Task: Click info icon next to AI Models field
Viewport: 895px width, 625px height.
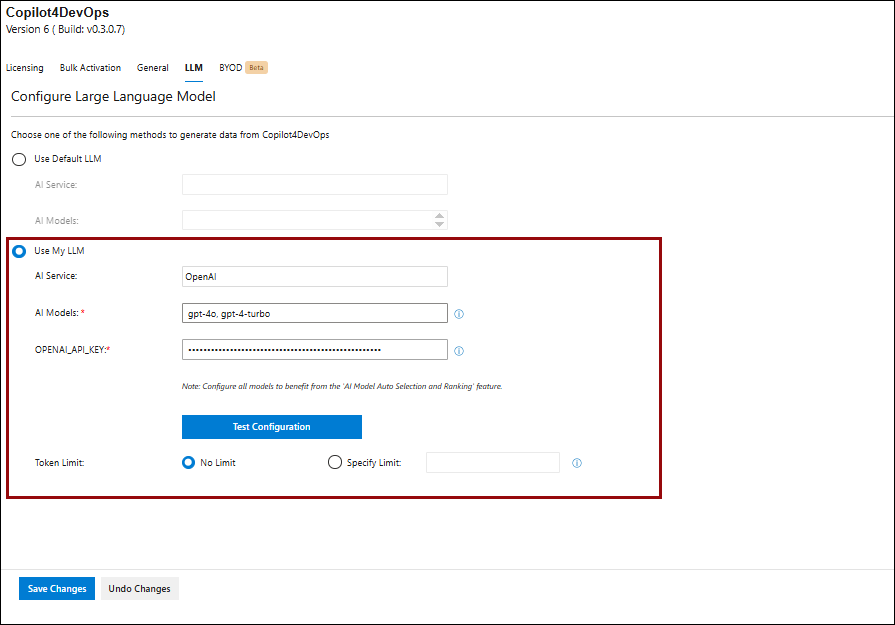Action: (x=459, y=314)
